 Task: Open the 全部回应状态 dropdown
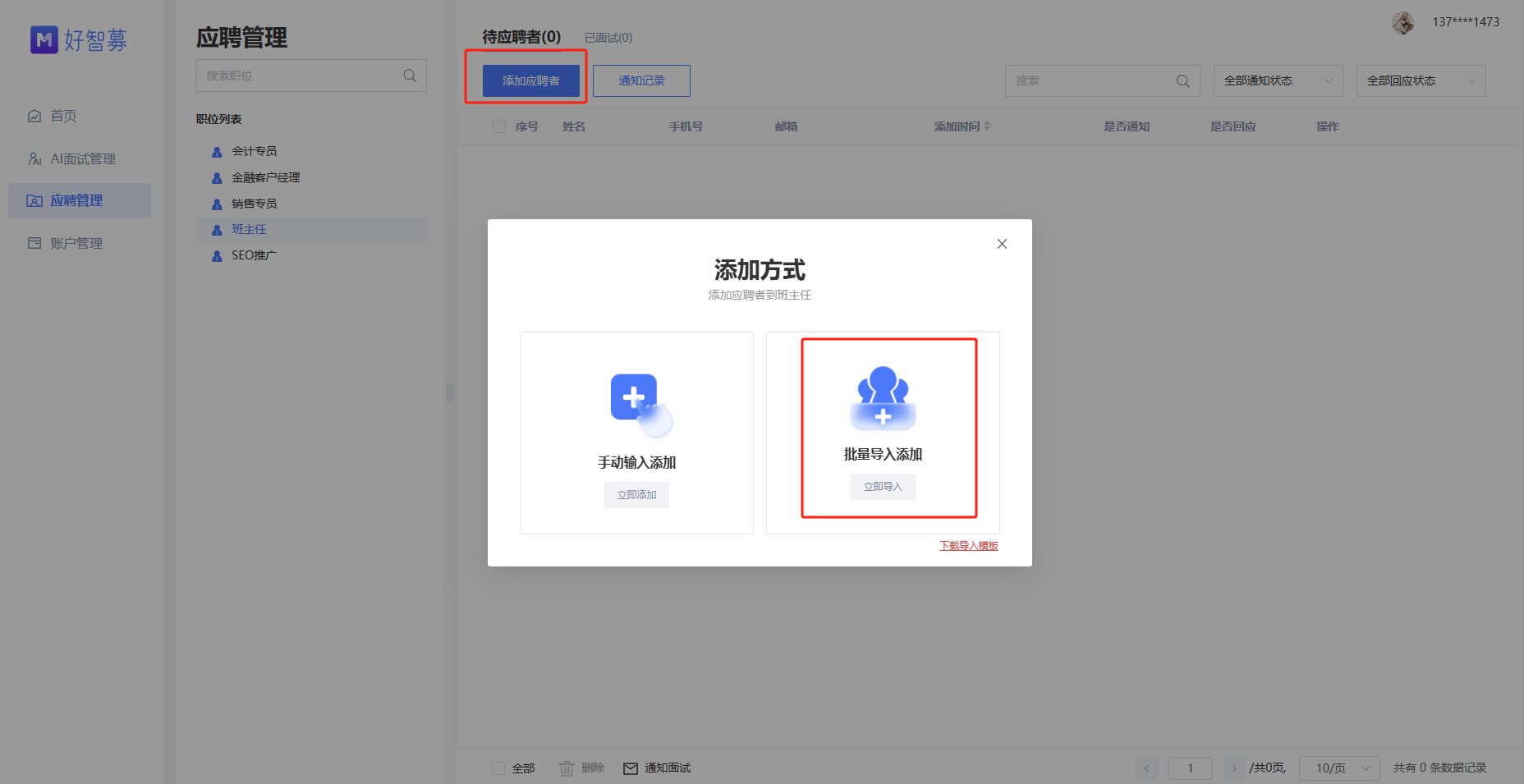click(1421, 80)
